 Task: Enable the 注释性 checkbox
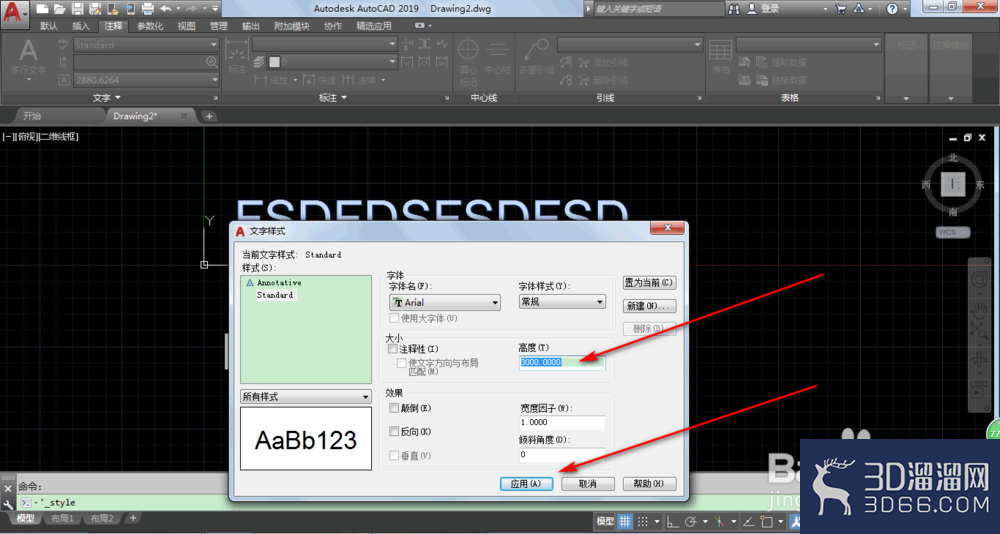[x=393, y=349]
